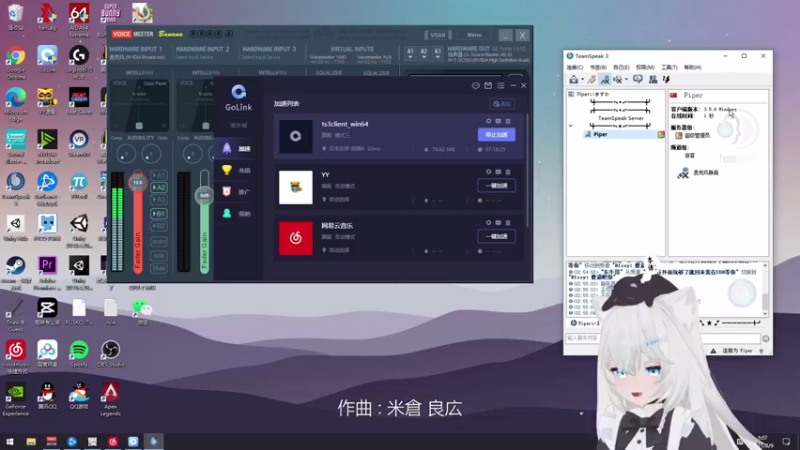Open the AIDA64 Extreme desktop shortcut
This screenshot has height=450, width=800.
(79, 19)
